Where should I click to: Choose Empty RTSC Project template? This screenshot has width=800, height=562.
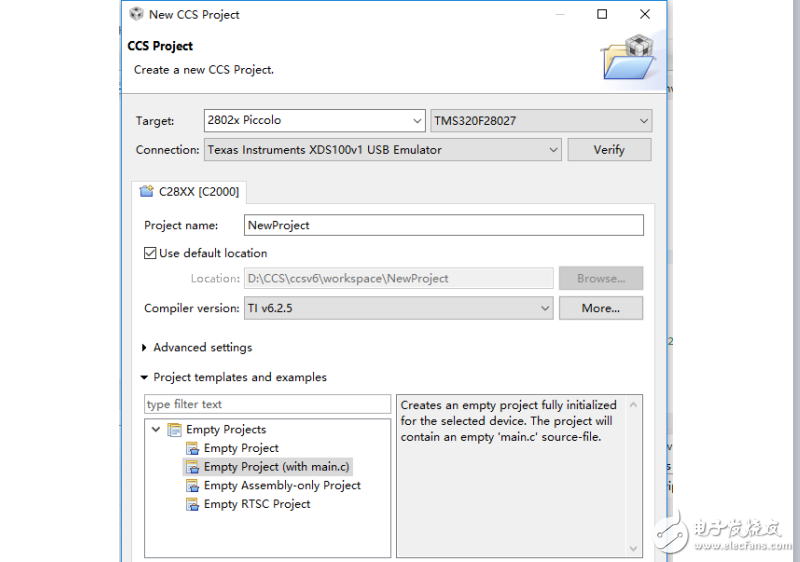pyautogui.click(x=257, y=504)
